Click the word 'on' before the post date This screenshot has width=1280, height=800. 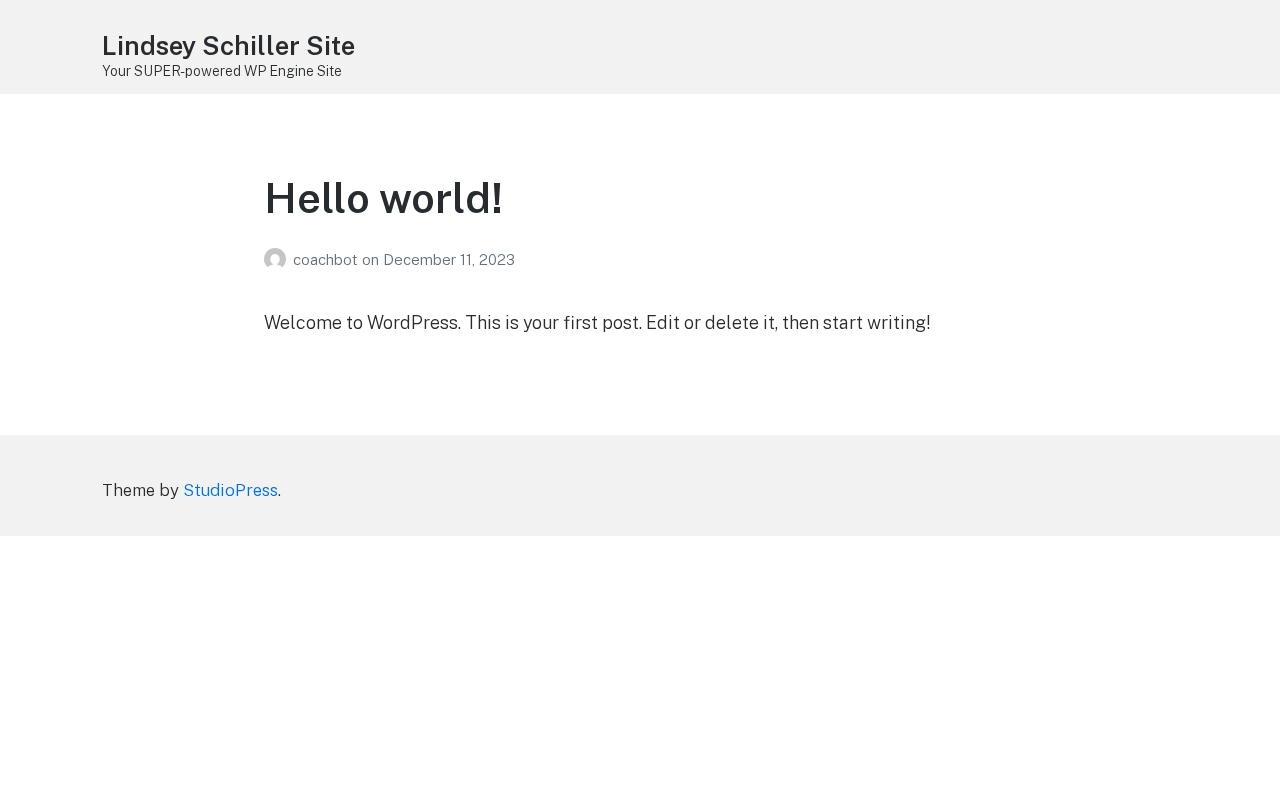pos(370,260)
